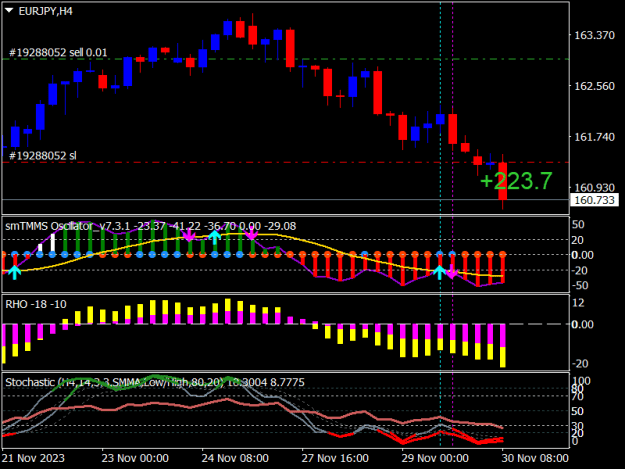Viewport: 625px width, 469px height.
Task: Click the '21 Nov 2023' time axis label
Action: [x=33, y=458]
